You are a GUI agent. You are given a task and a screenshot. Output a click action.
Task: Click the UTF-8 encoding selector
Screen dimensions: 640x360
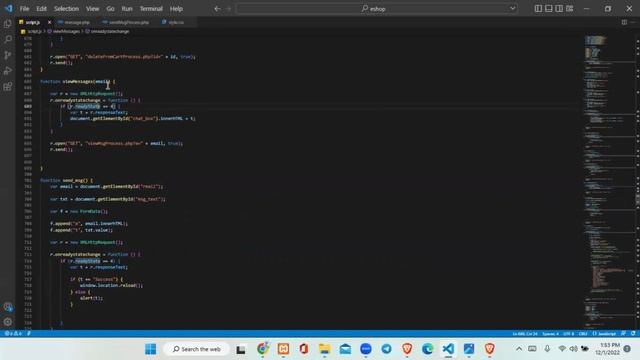pos(569,333)
